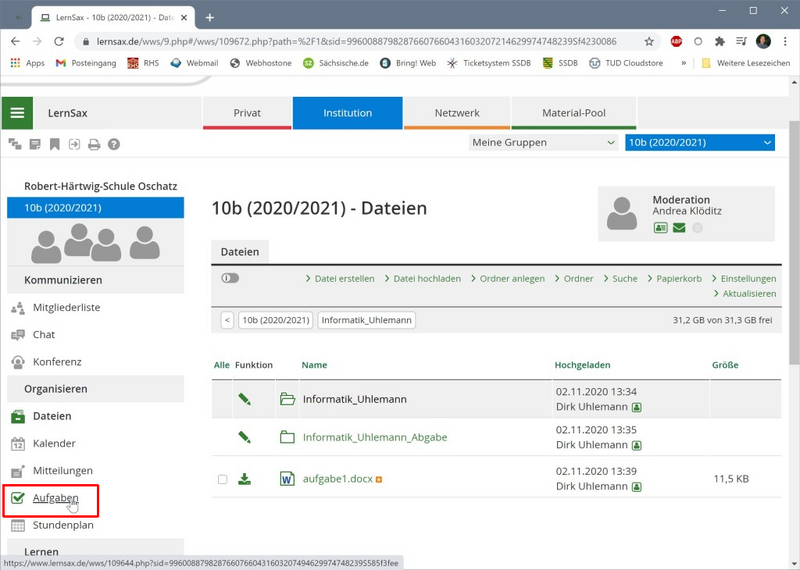The height and width of the screenshot is (570, 800).
Task: Send mail to moderator via envelope icon
Action: click(679, 228)
